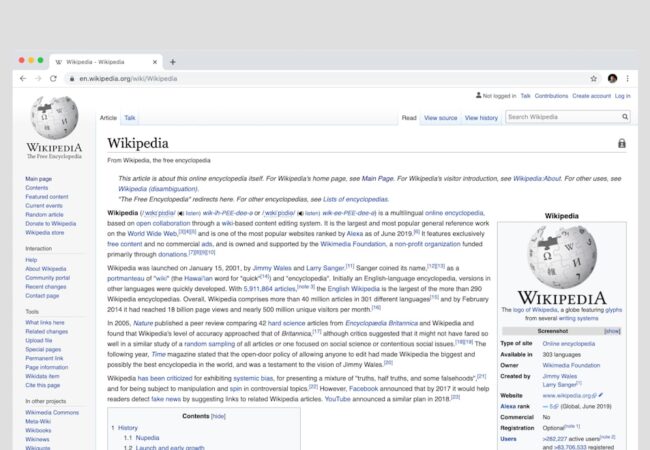Viewport: 650px width, 450px height.
Task: Click the Log in link
Action: [622, 96]
